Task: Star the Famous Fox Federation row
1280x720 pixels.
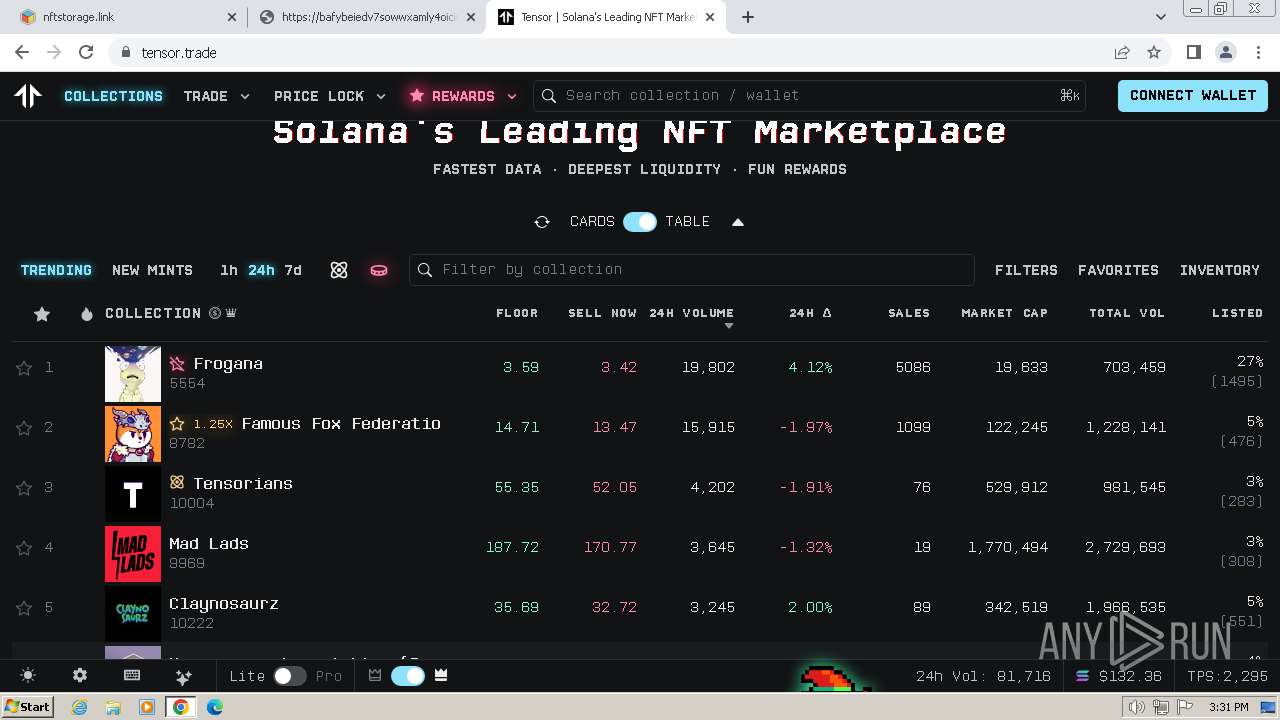Action: tap(24, 428)
